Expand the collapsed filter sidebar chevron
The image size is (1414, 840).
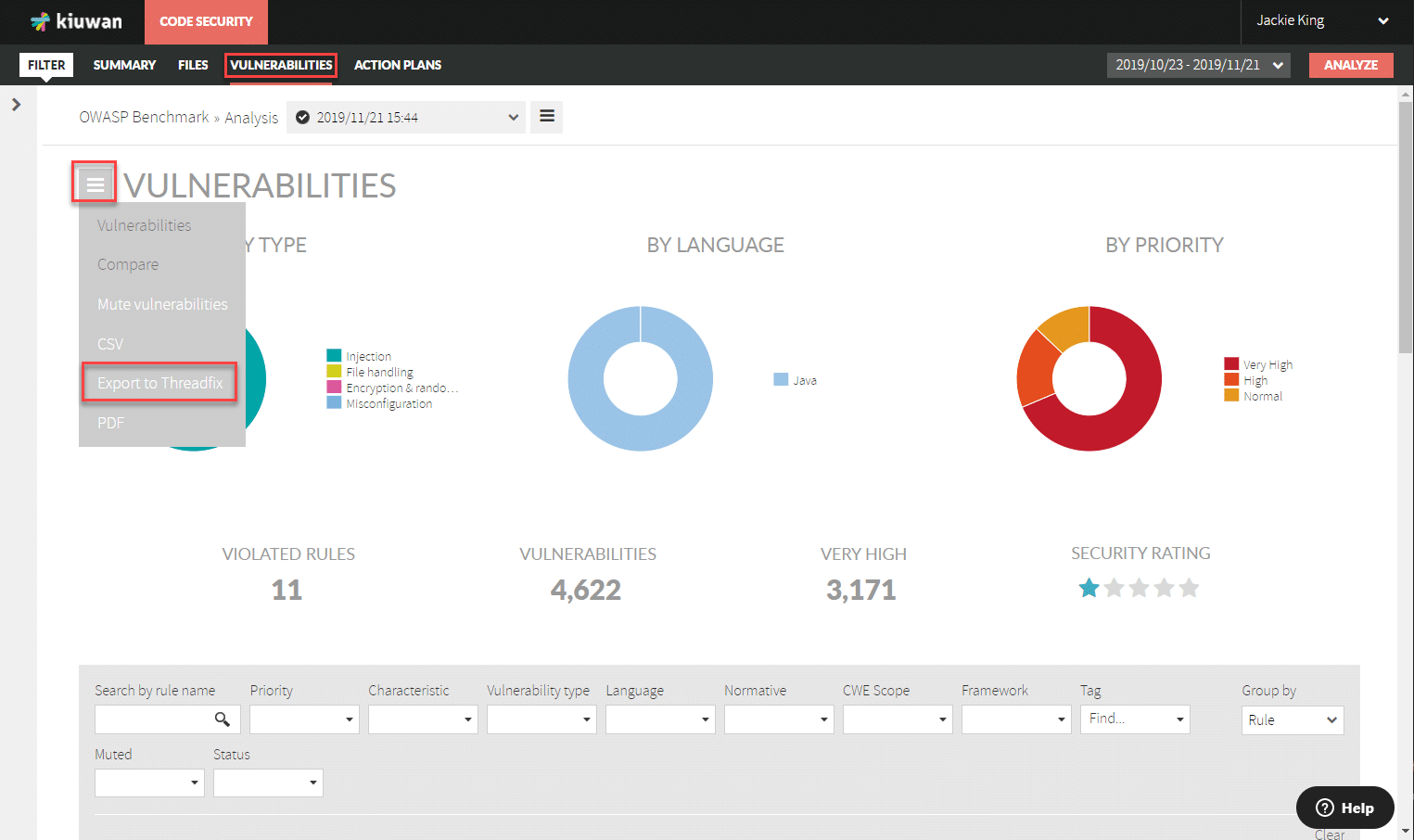click(x=16, y=104)
